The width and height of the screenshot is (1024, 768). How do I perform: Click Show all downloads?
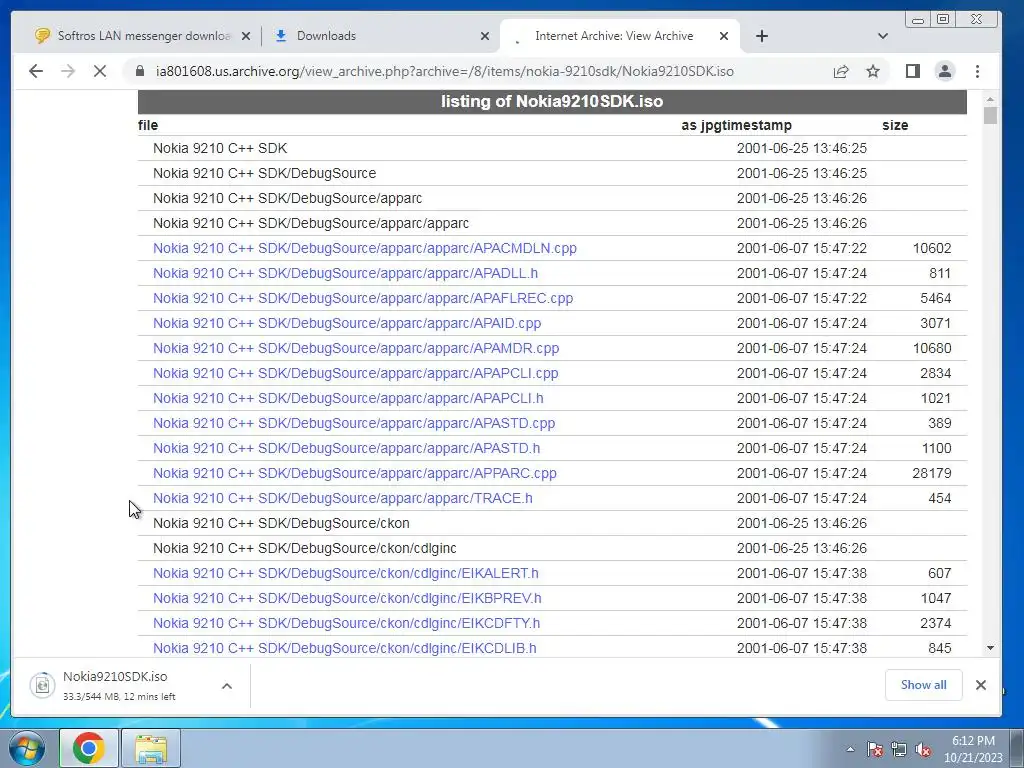point(923,685)
